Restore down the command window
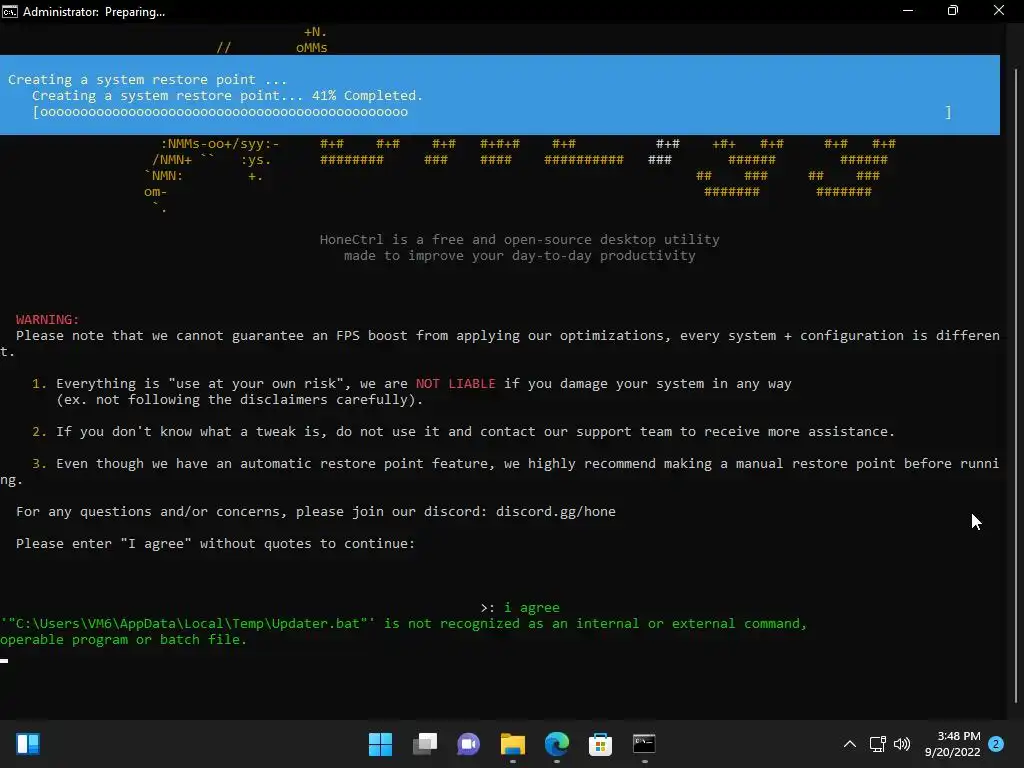Image resolution: width=1024 pixels, height=768 pixels. click(953, 11)
